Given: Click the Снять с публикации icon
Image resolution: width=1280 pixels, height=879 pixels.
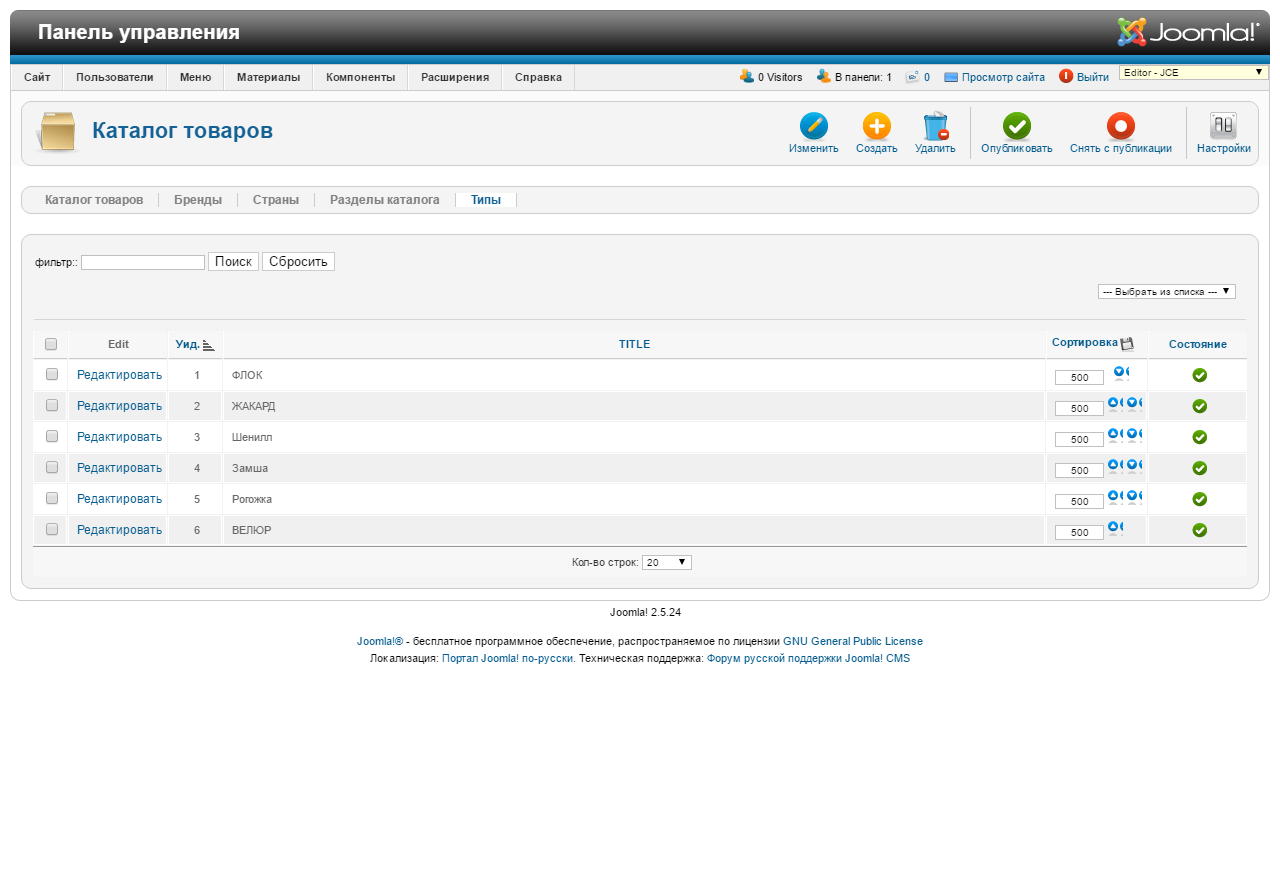Looking at the screenshot, I should click(1121, 126).
